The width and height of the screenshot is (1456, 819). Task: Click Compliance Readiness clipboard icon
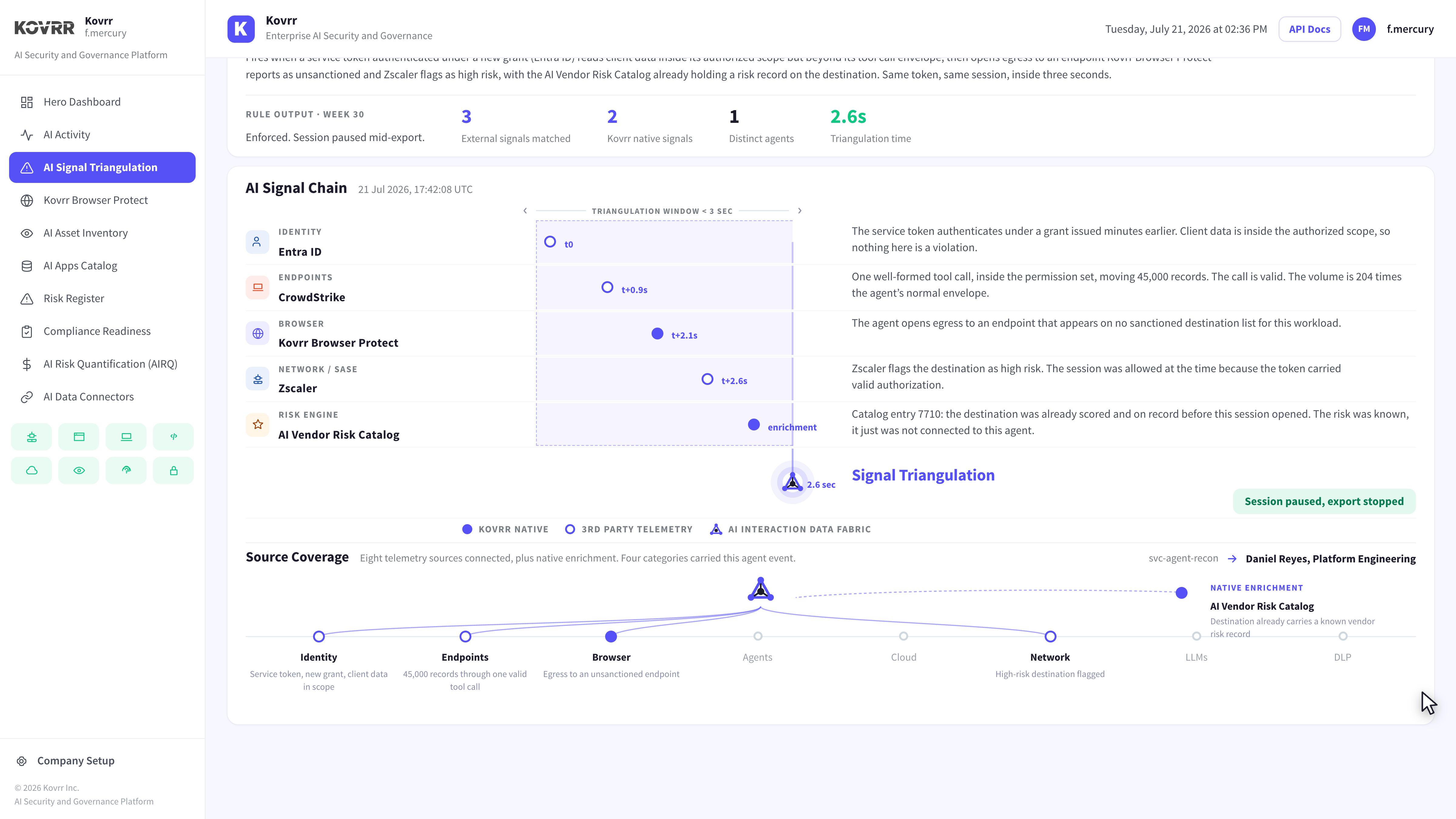click(27, 331)
